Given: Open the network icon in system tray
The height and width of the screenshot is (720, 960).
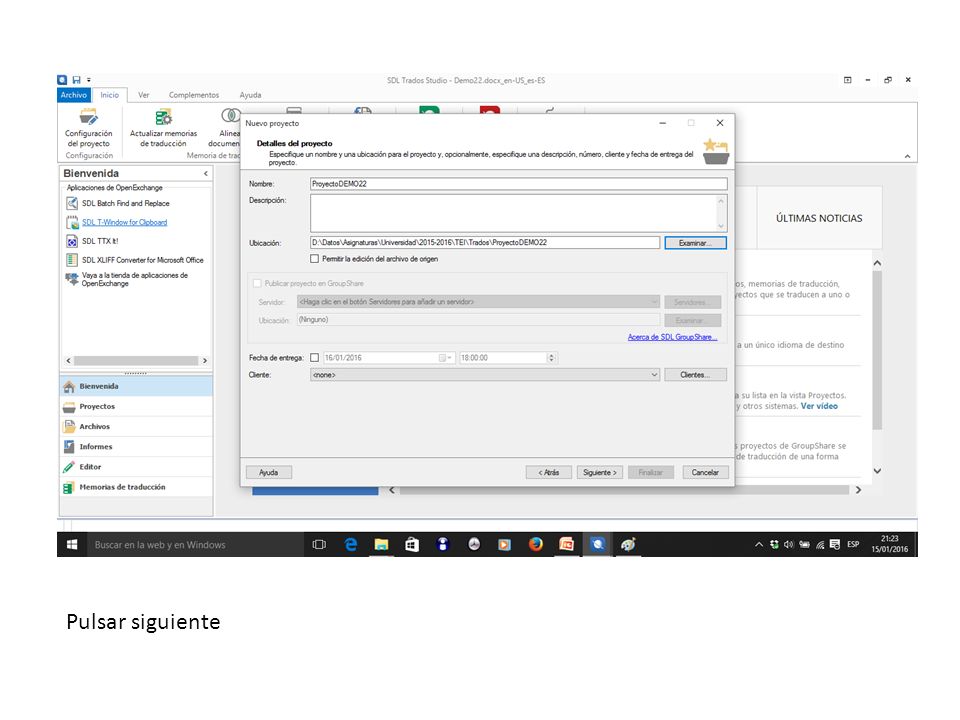Looking at the screenshot, I should point(820,544).
